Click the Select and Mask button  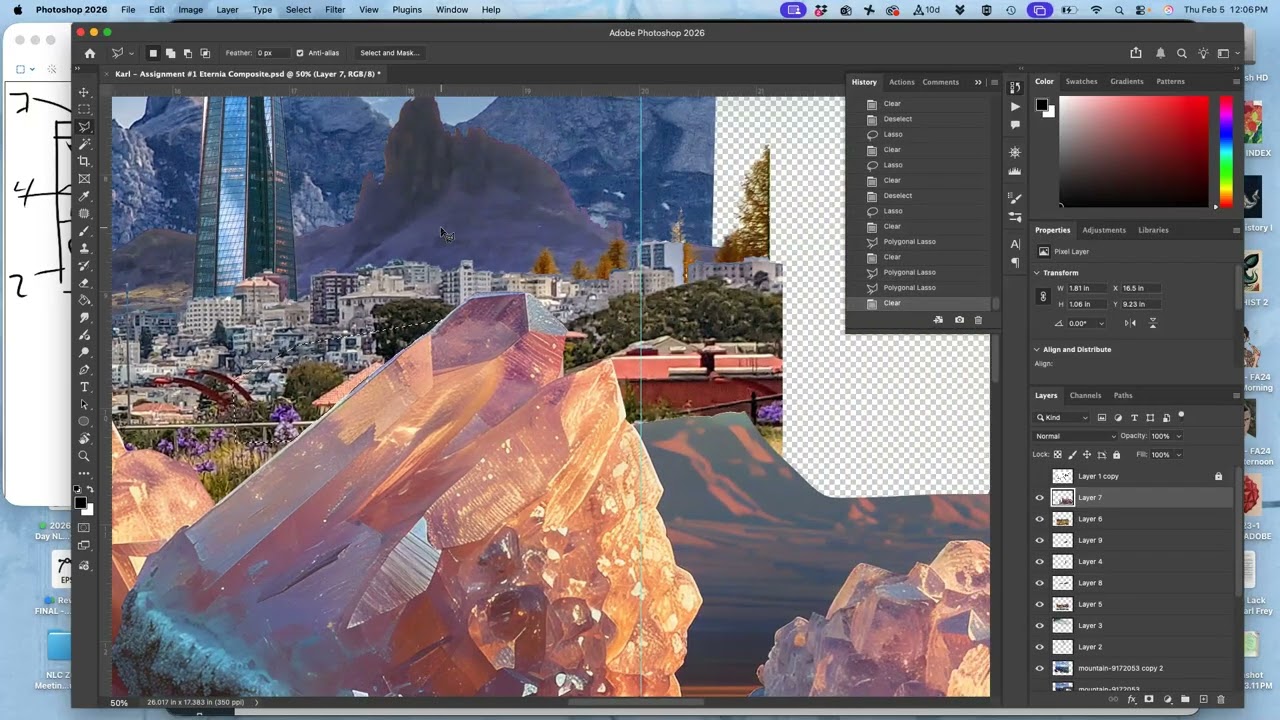pyautogui.click(x=389, y=53)
